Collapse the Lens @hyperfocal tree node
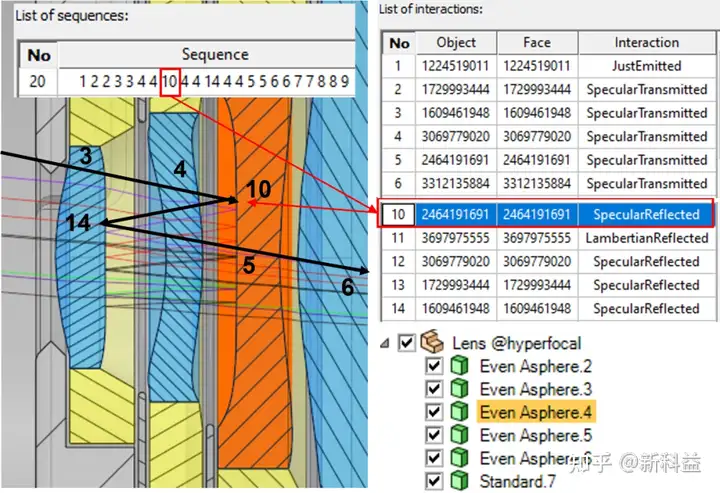 pyautogui.click(x=385, y=342)
